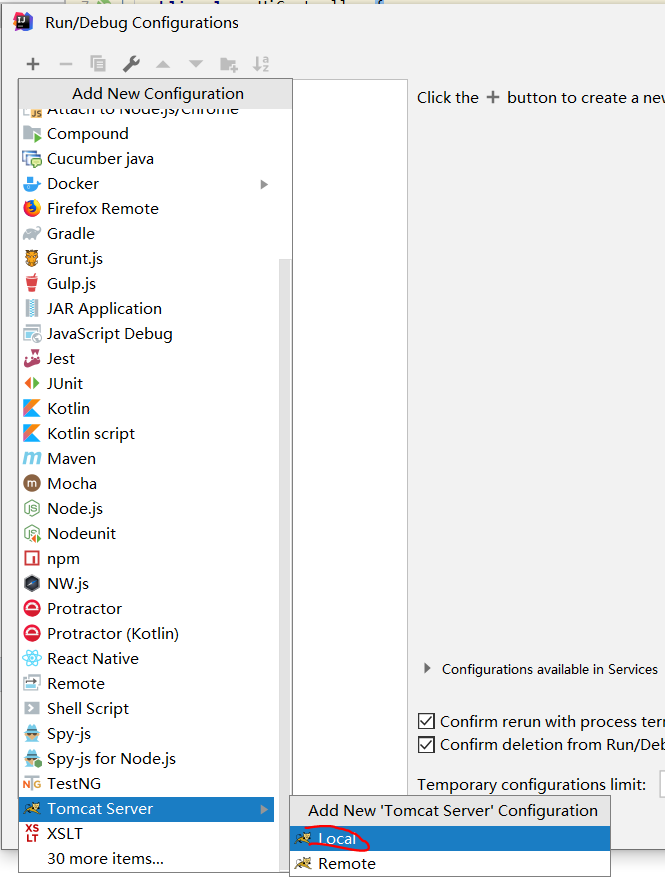Toggle Confirm rerun with process termination checkbox
Screen dimensions: 665x880
tap(427, 721)
